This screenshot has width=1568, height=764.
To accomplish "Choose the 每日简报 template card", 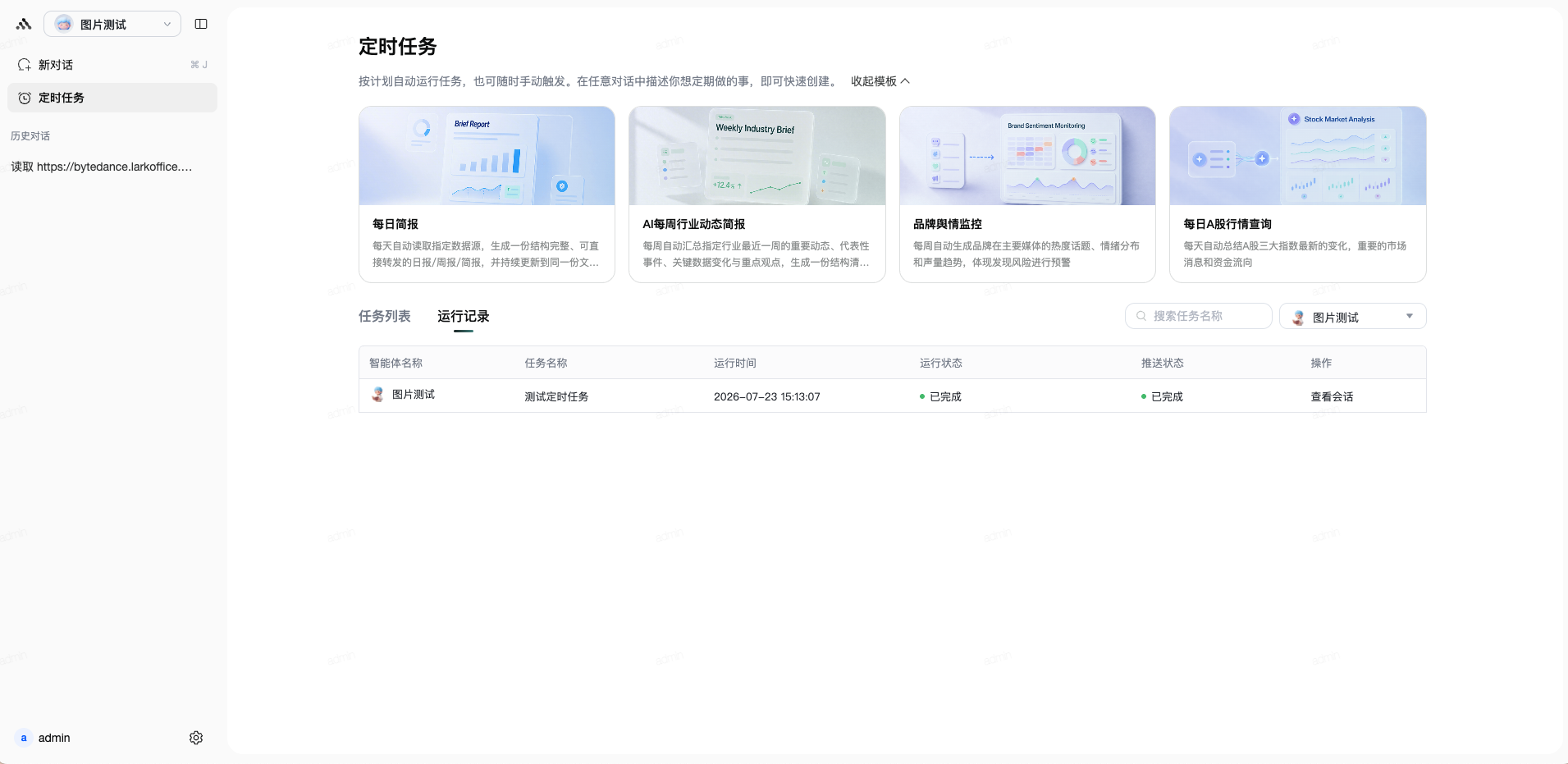I will (487, 194).
